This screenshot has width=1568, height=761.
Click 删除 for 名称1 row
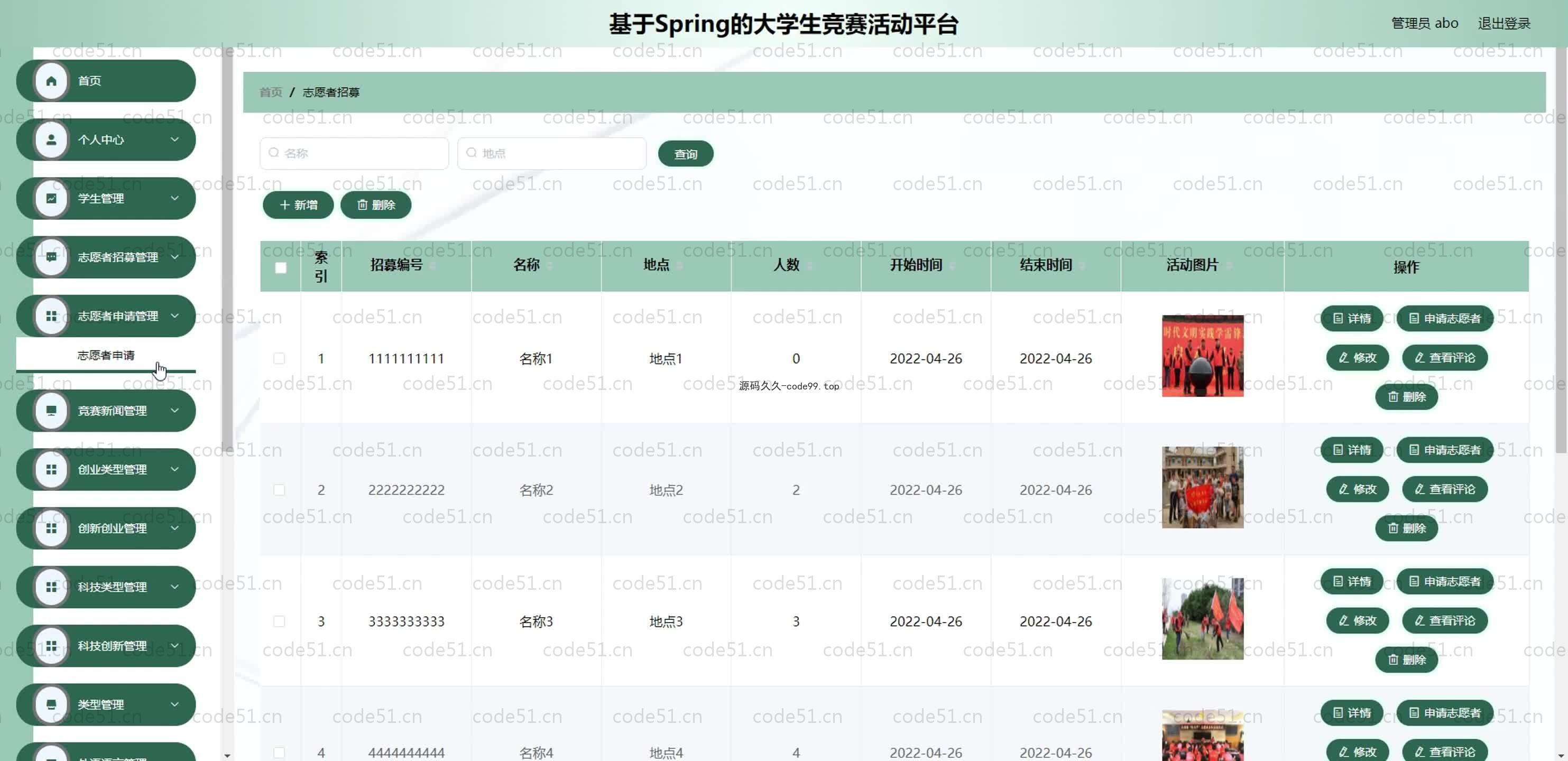coord(1407,397)
